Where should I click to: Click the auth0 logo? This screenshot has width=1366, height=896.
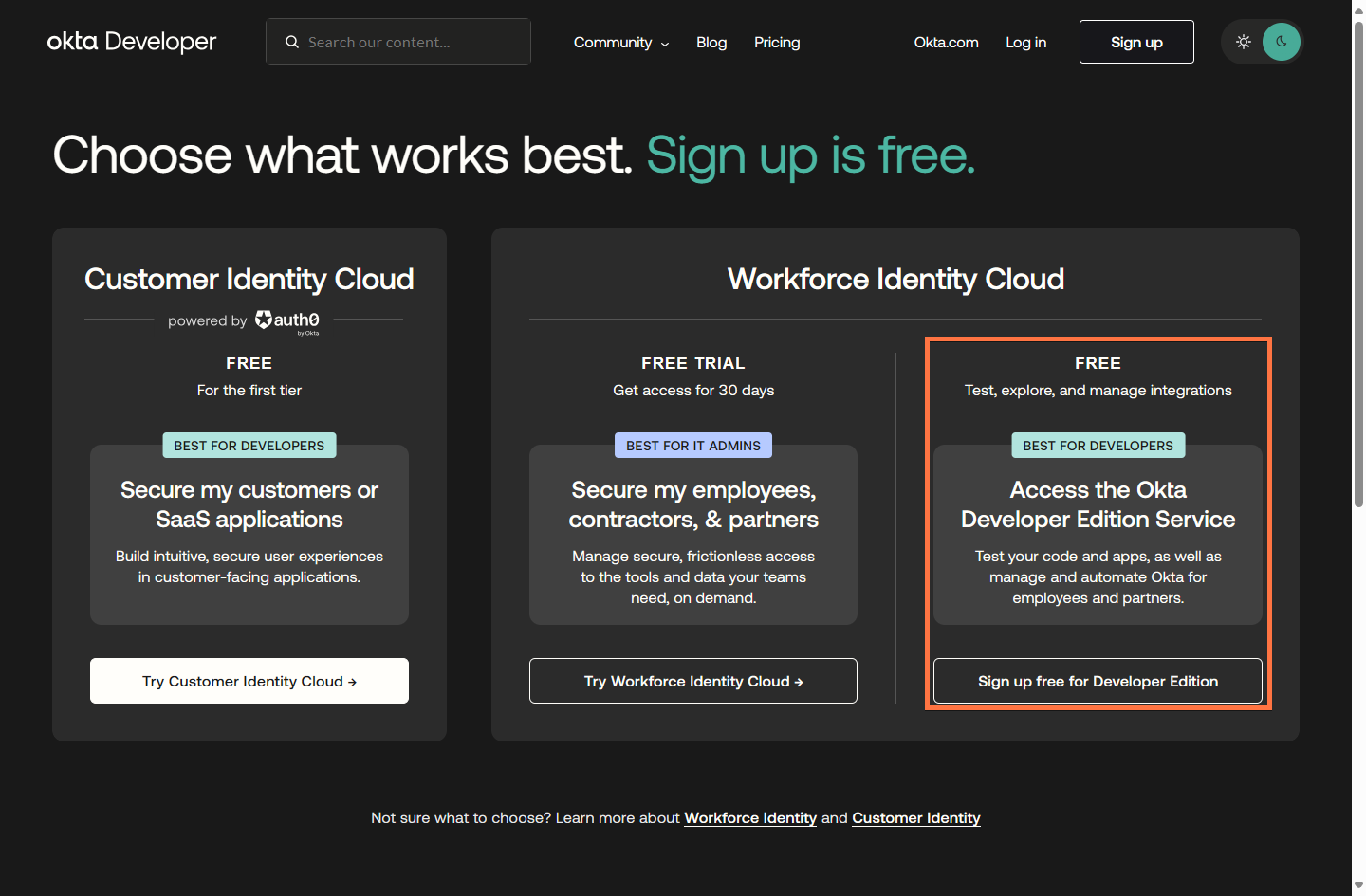(287, 321)
